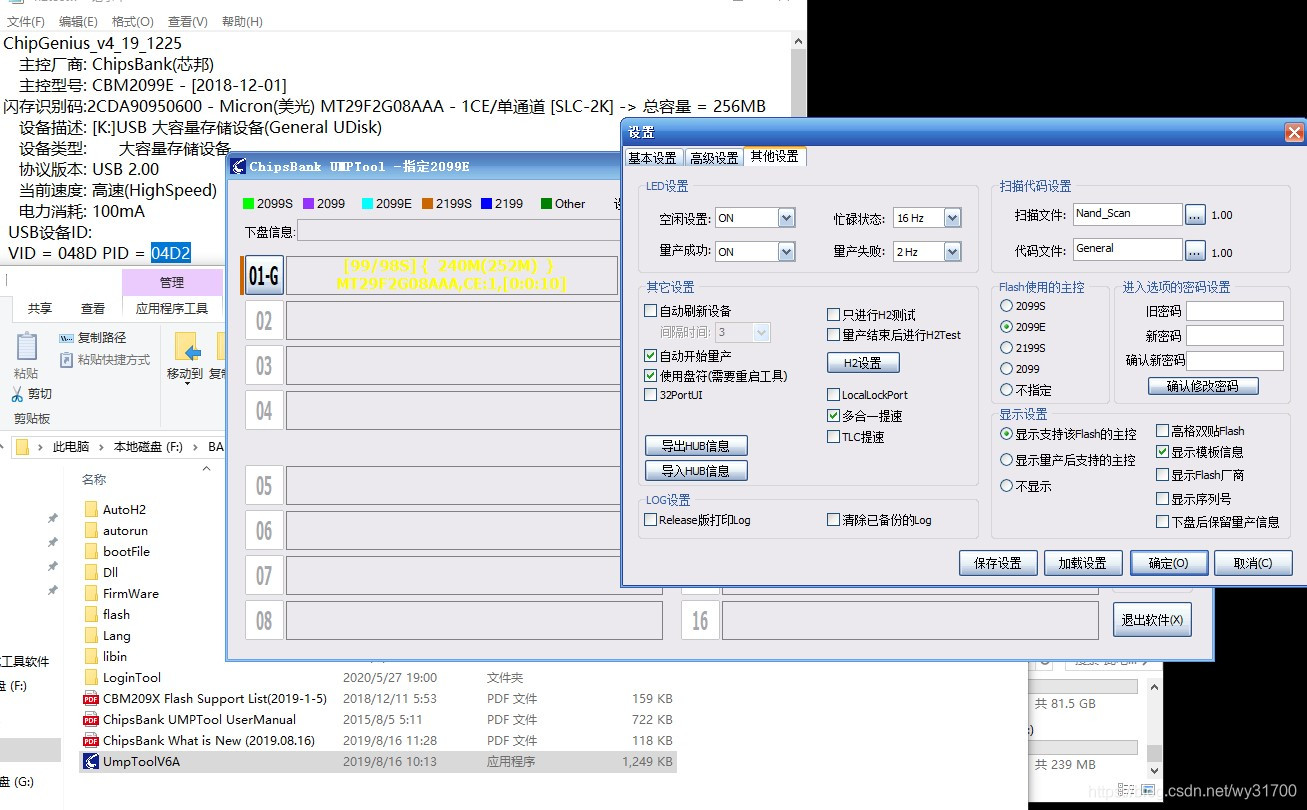This screenshot has width=1307, height=810.
Task: Enable the TLC提速 checkbox
Action: pyautogui.click(x=834, y=436)
